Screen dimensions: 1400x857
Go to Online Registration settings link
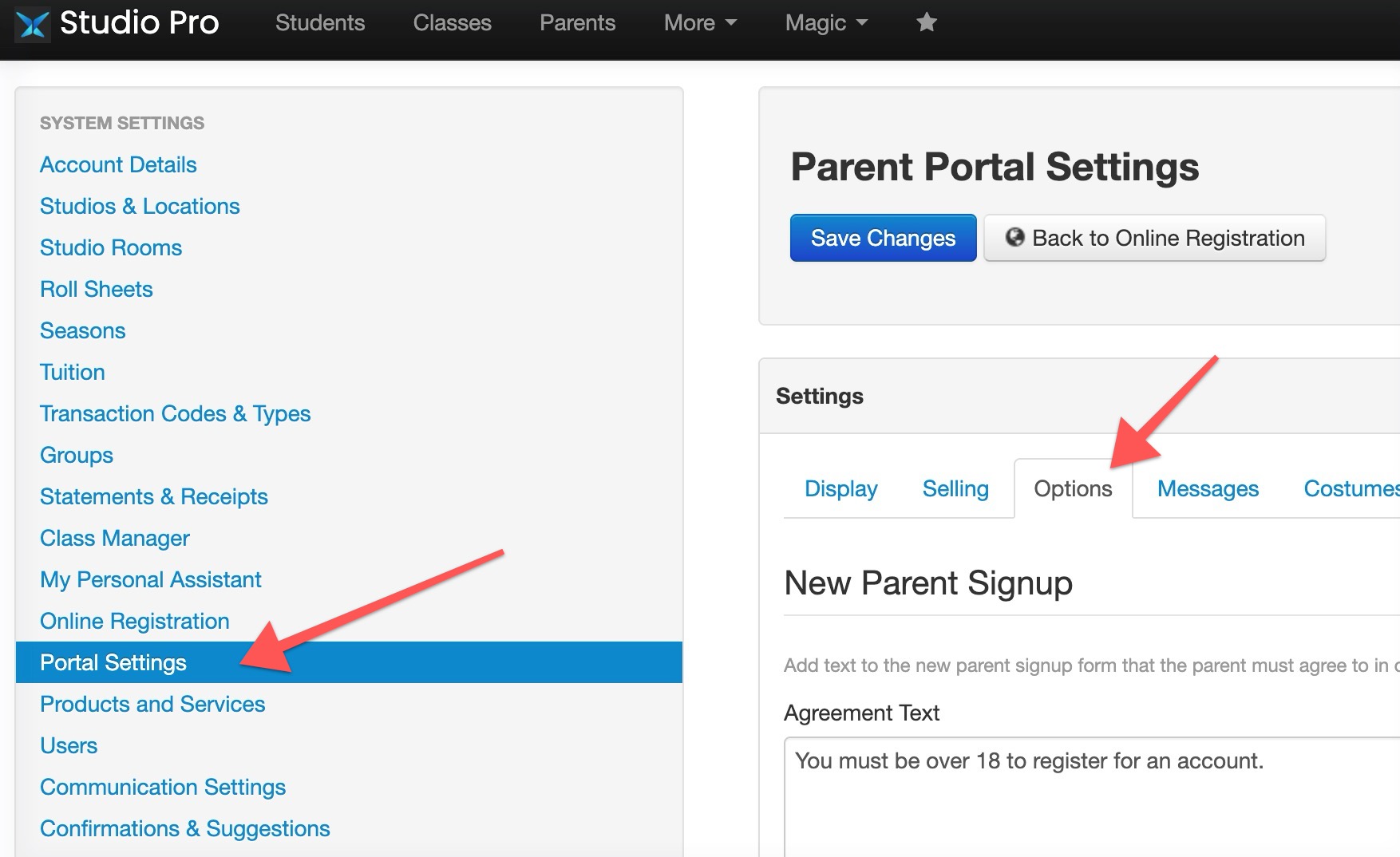[135, 621]
